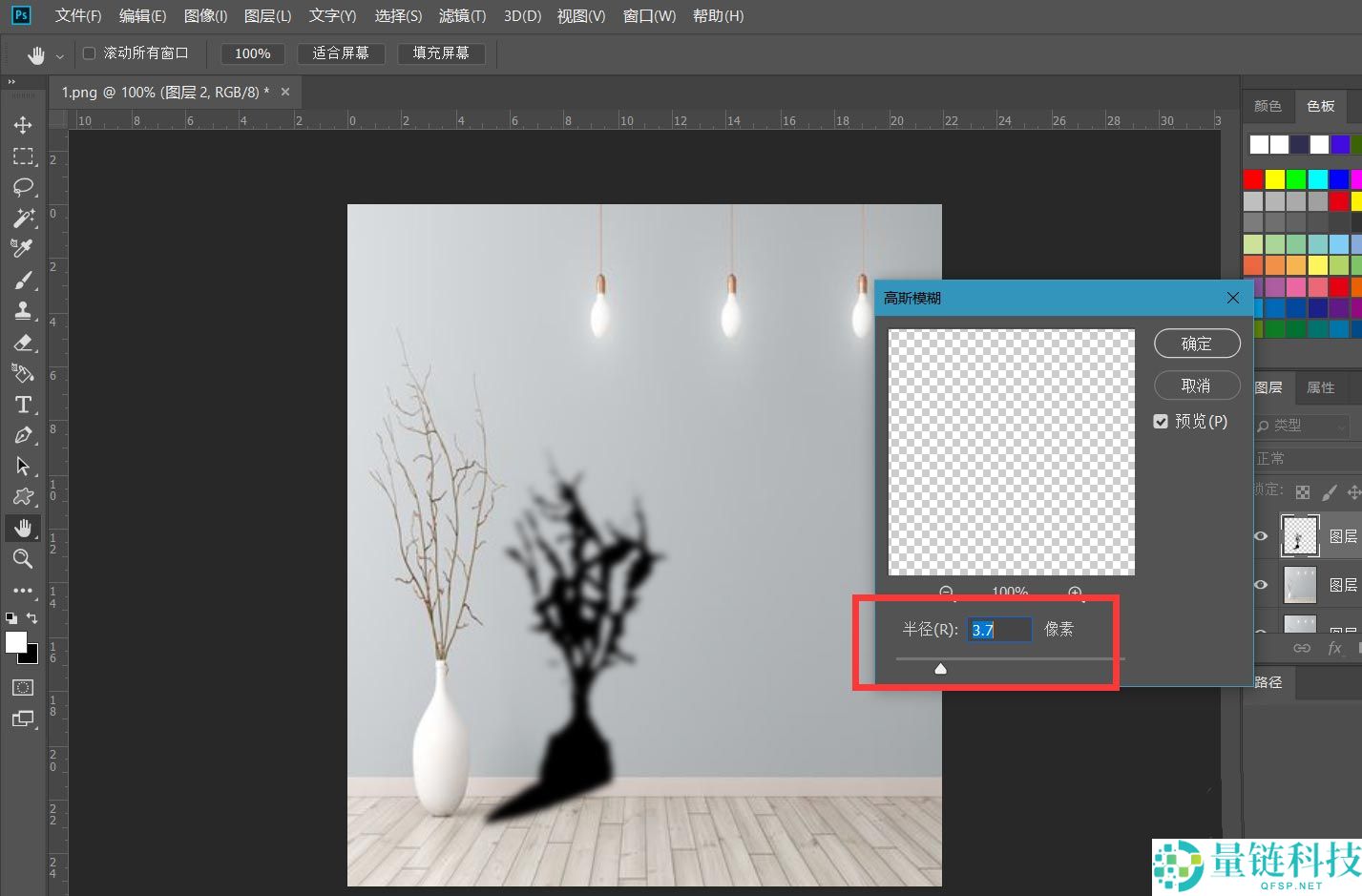Screen dimensions: 1362x896
Task: Hide the top layer via its eye icon
Action: coord(1261,536)
